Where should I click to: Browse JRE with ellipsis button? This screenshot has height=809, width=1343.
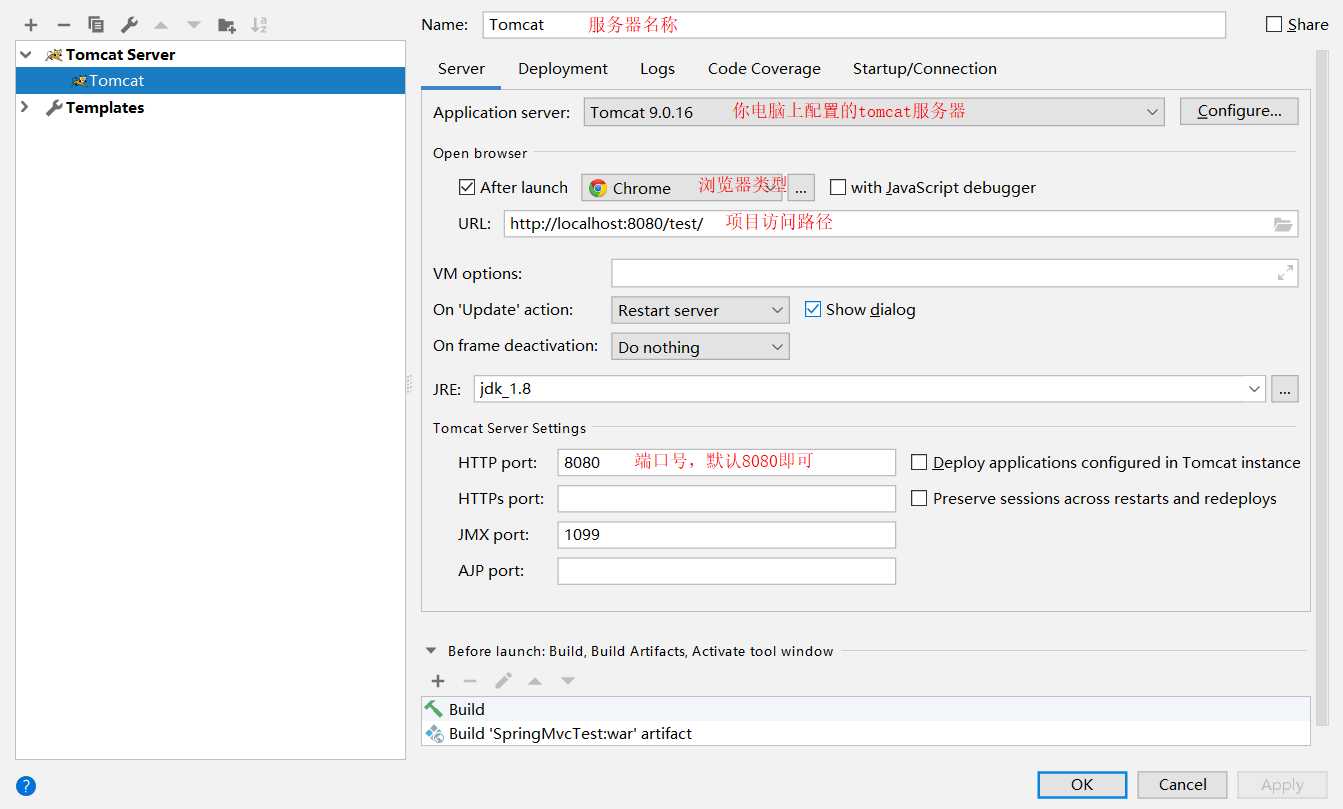click(1285, 389)
